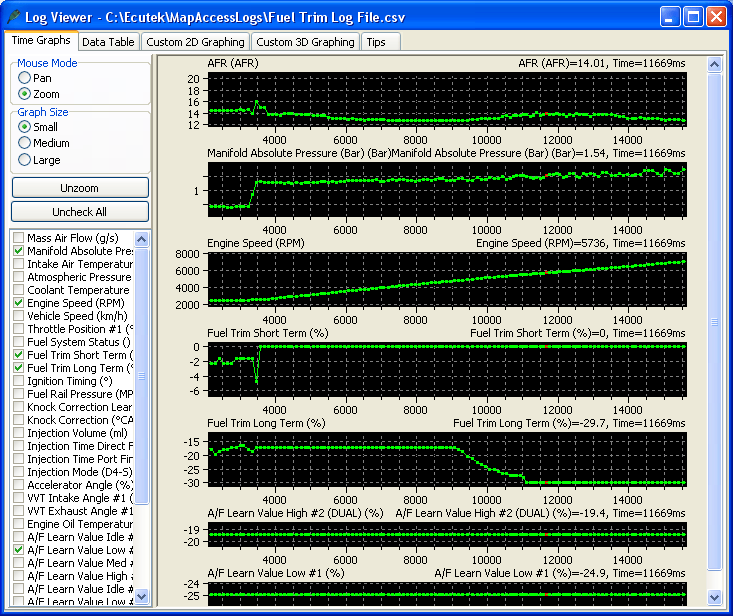Click the 'AFR (AFR)=14.01, Time=11669ms' readout
The height and width of the screenshot is (616, 733).
pos(602,63)
